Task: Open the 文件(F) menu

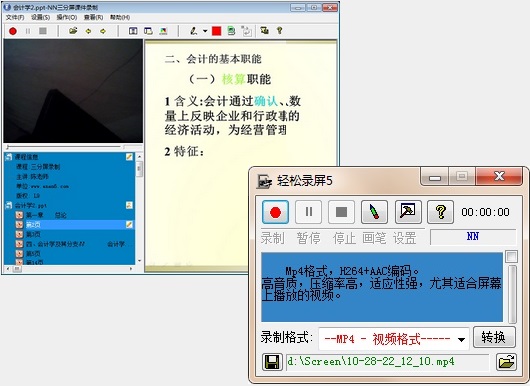Action: point(15,17)
